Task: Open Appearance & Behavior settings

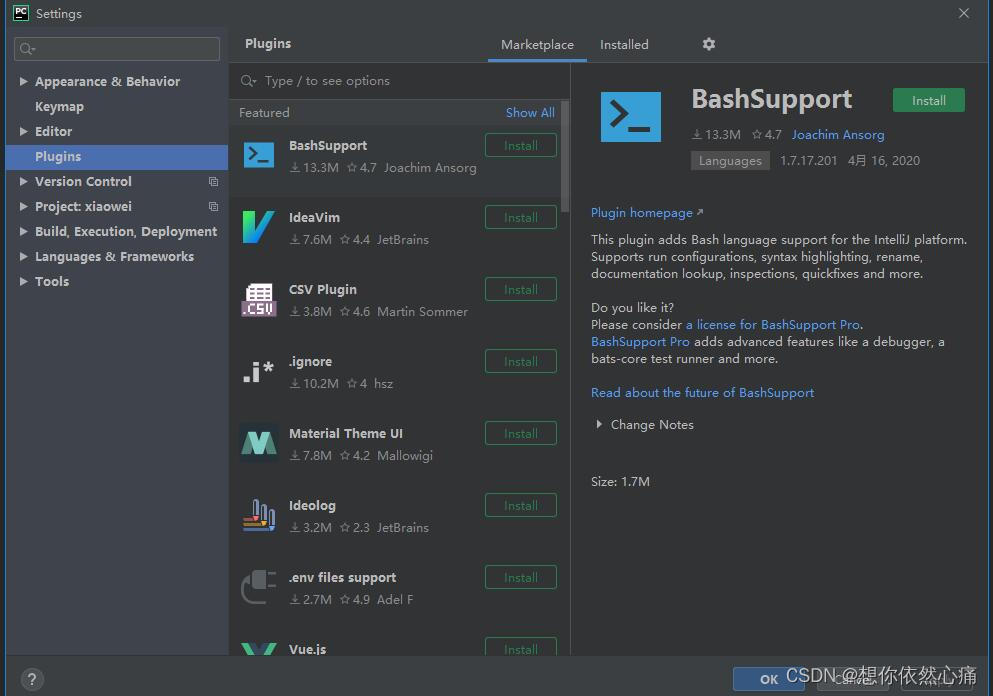Action: (107, 81)
